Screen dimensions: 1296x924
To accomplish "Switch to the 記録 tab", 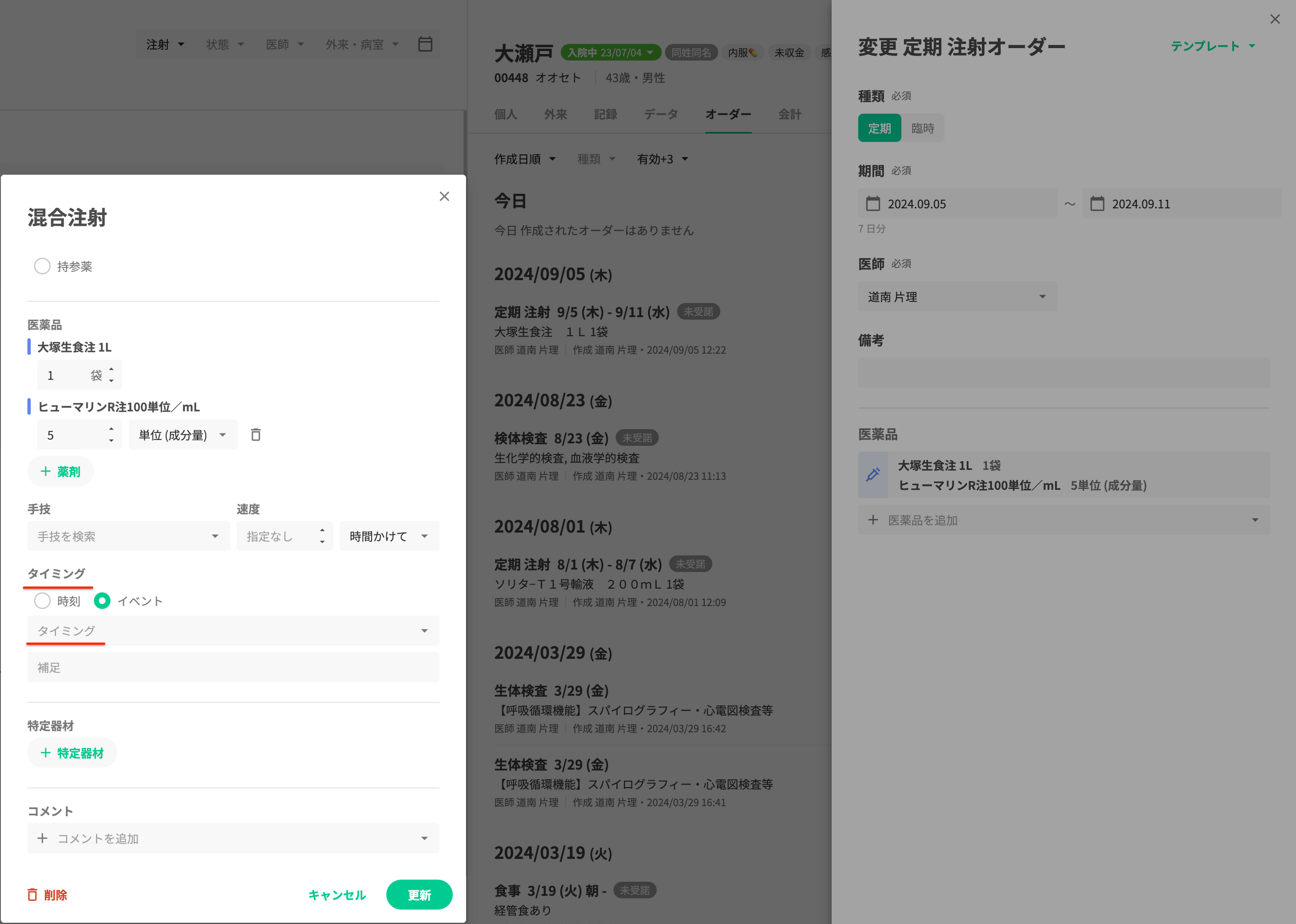I will point(605,114).
